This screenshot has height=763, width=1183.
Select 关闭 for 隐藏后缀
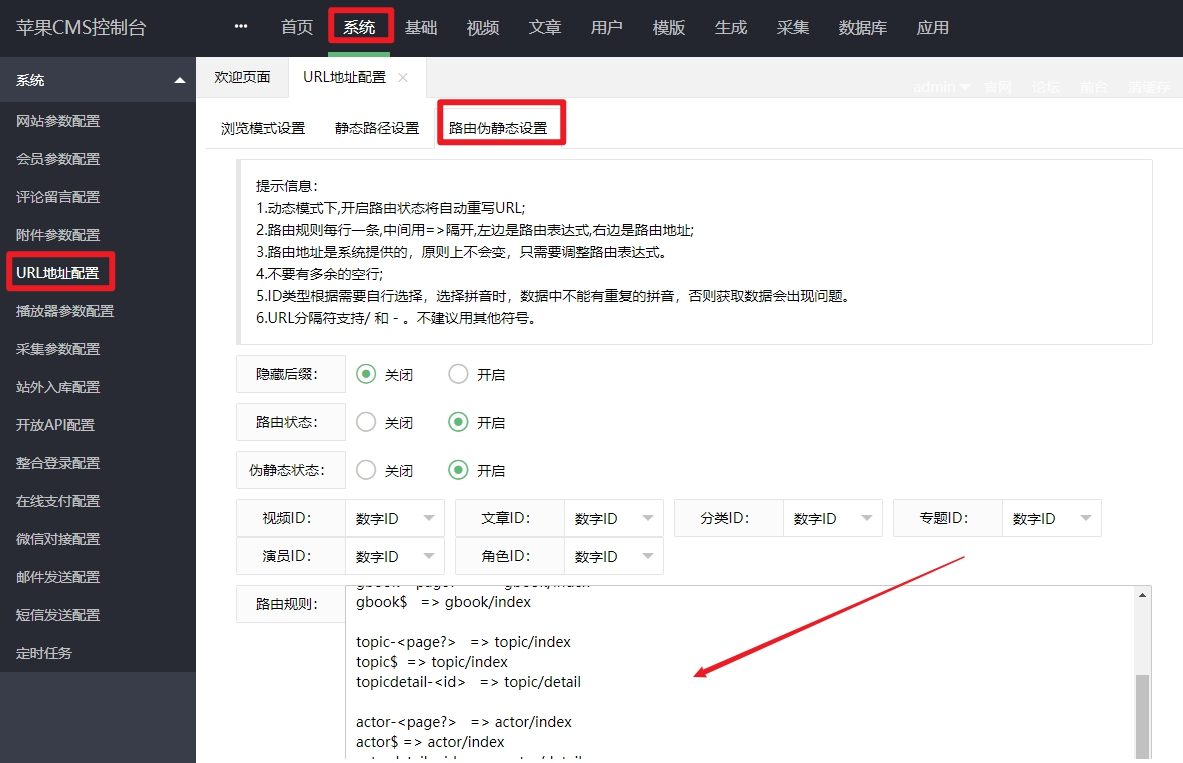(x=366, y=374)
